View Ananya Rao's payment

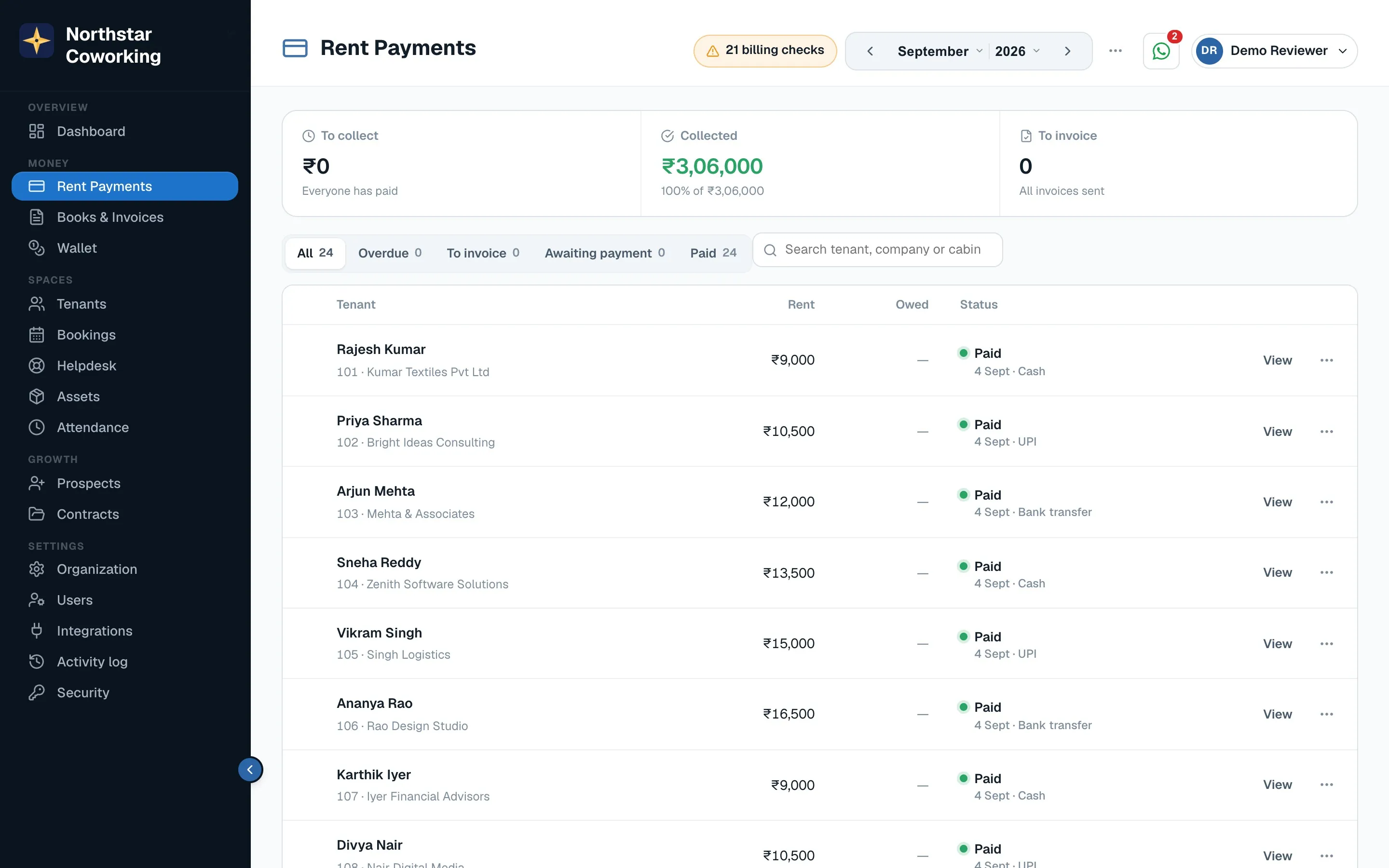pyautogui.click(x=1277, y=715)
